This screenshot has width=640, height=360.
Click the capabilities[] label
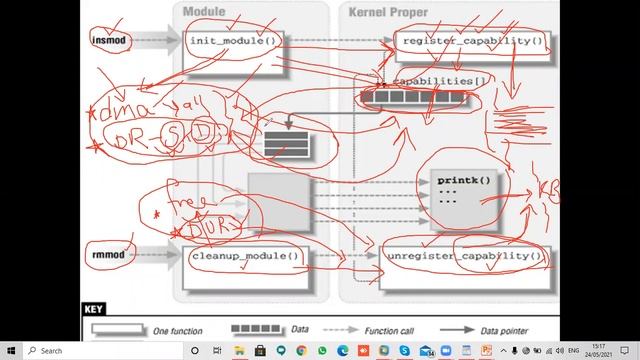click(x=439, y=81)
